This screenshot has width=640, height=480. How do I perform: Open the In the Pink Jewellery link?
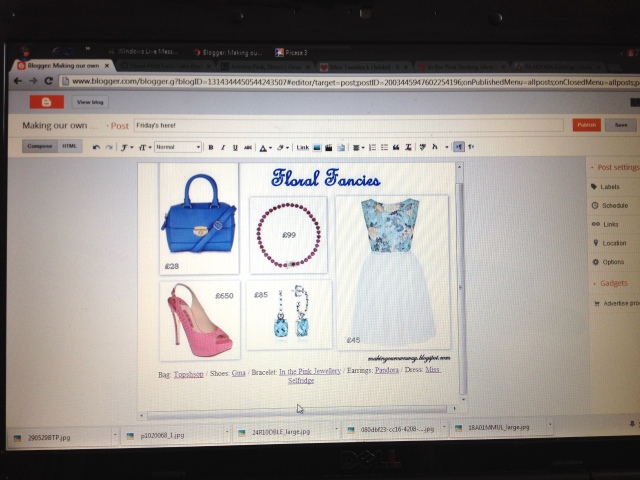(310, 371)
